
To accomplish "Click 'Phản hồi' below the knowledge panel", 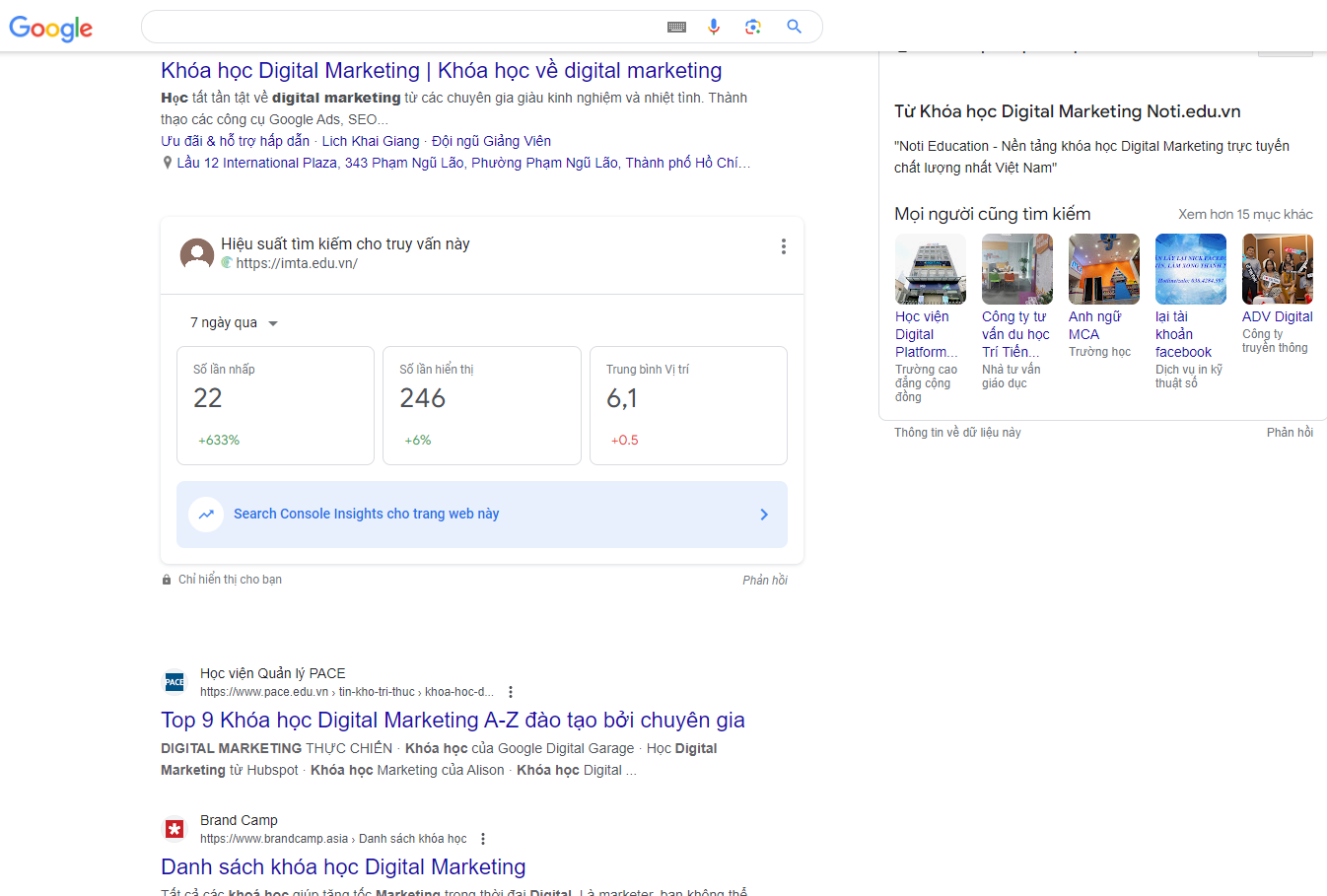I will tap(1290, 433).
